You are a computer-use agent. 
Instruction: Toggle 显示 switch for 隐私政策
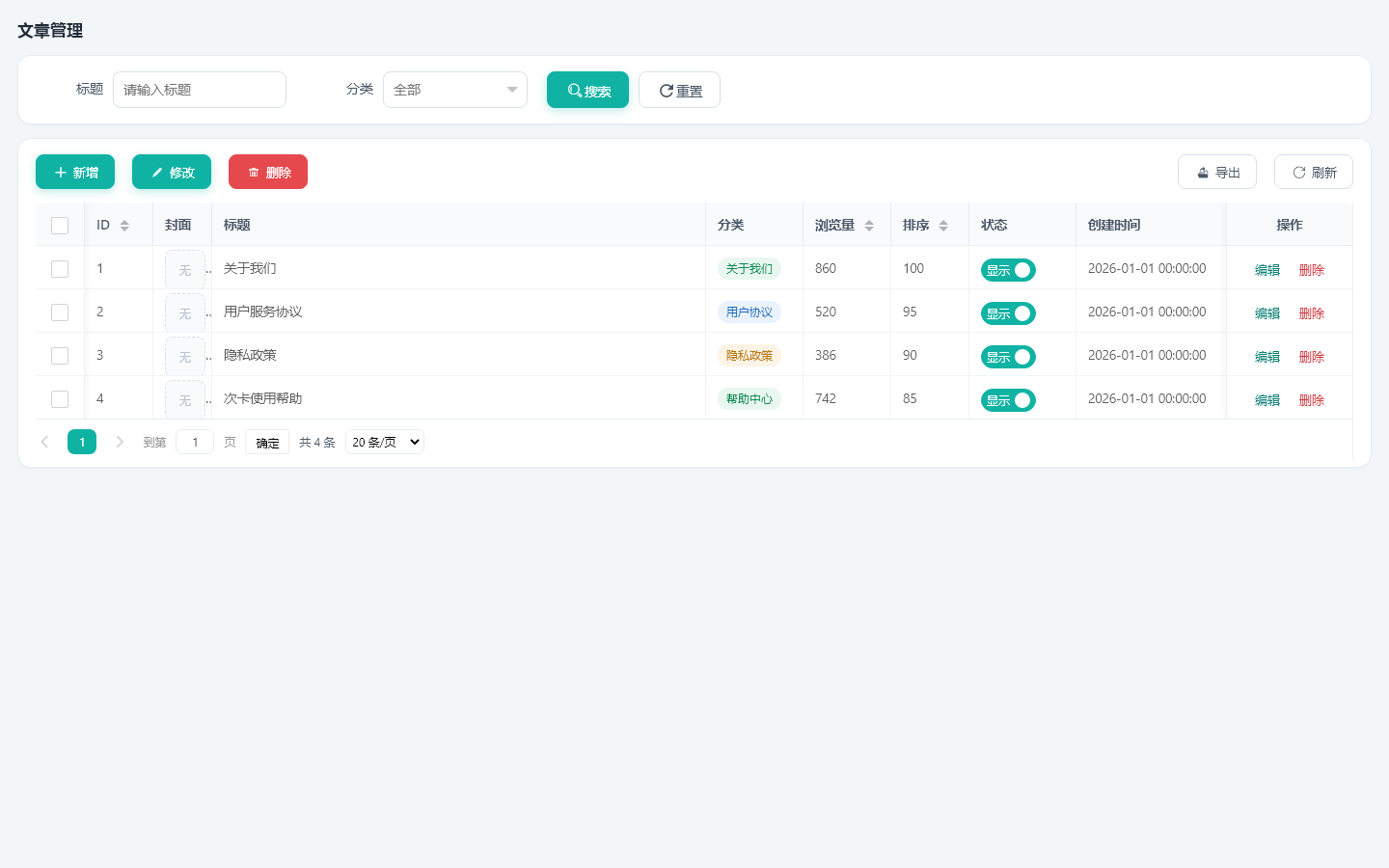1008,357
